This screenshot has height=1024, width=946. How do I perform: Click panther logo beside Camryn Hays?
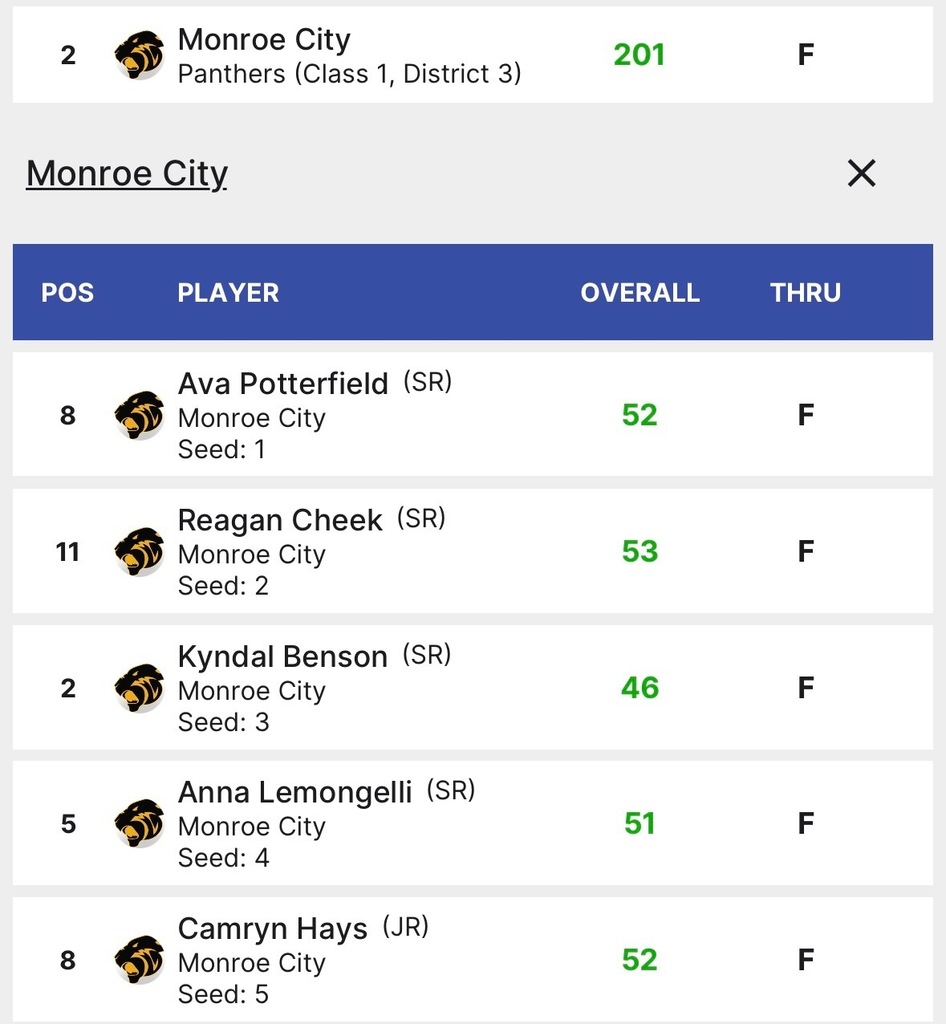[x=138, y=959]
